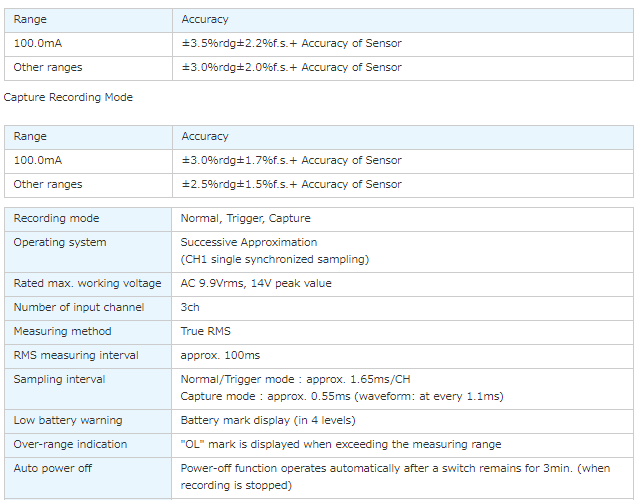Click the "Sampling interval" row label

click(59, 379)
